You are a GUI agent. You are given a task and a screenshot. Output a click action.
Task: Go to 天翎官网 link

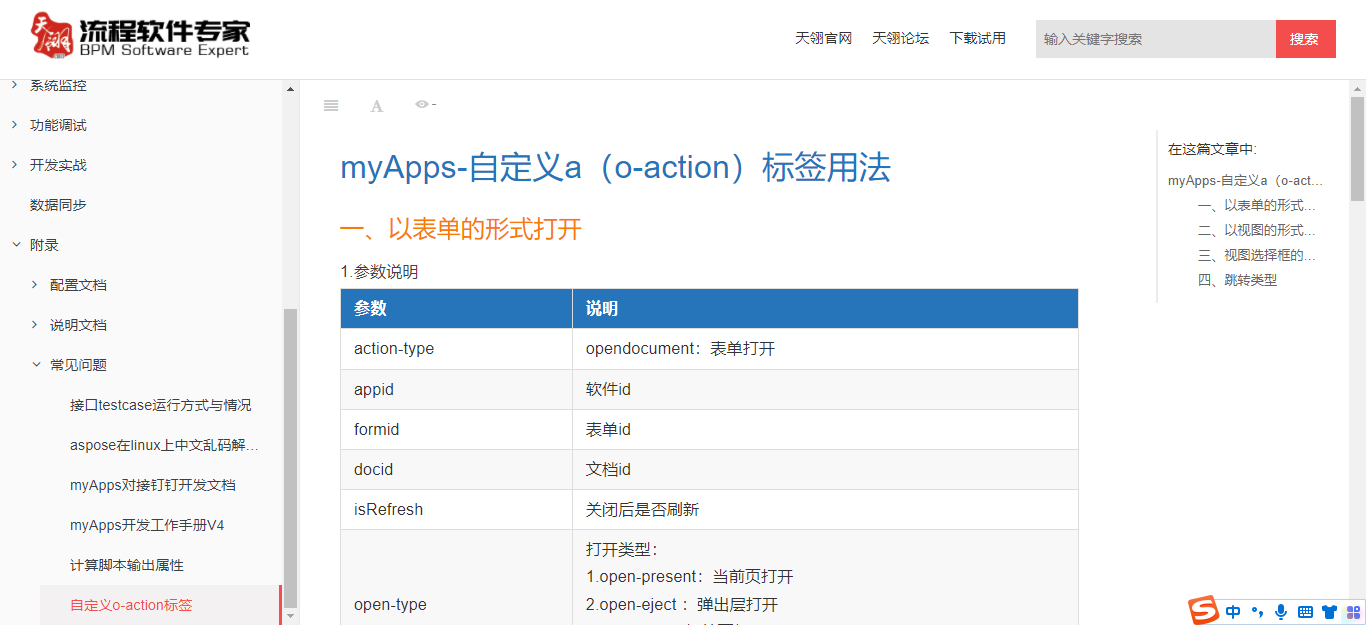pyautogui.click(x=823, y=38)
